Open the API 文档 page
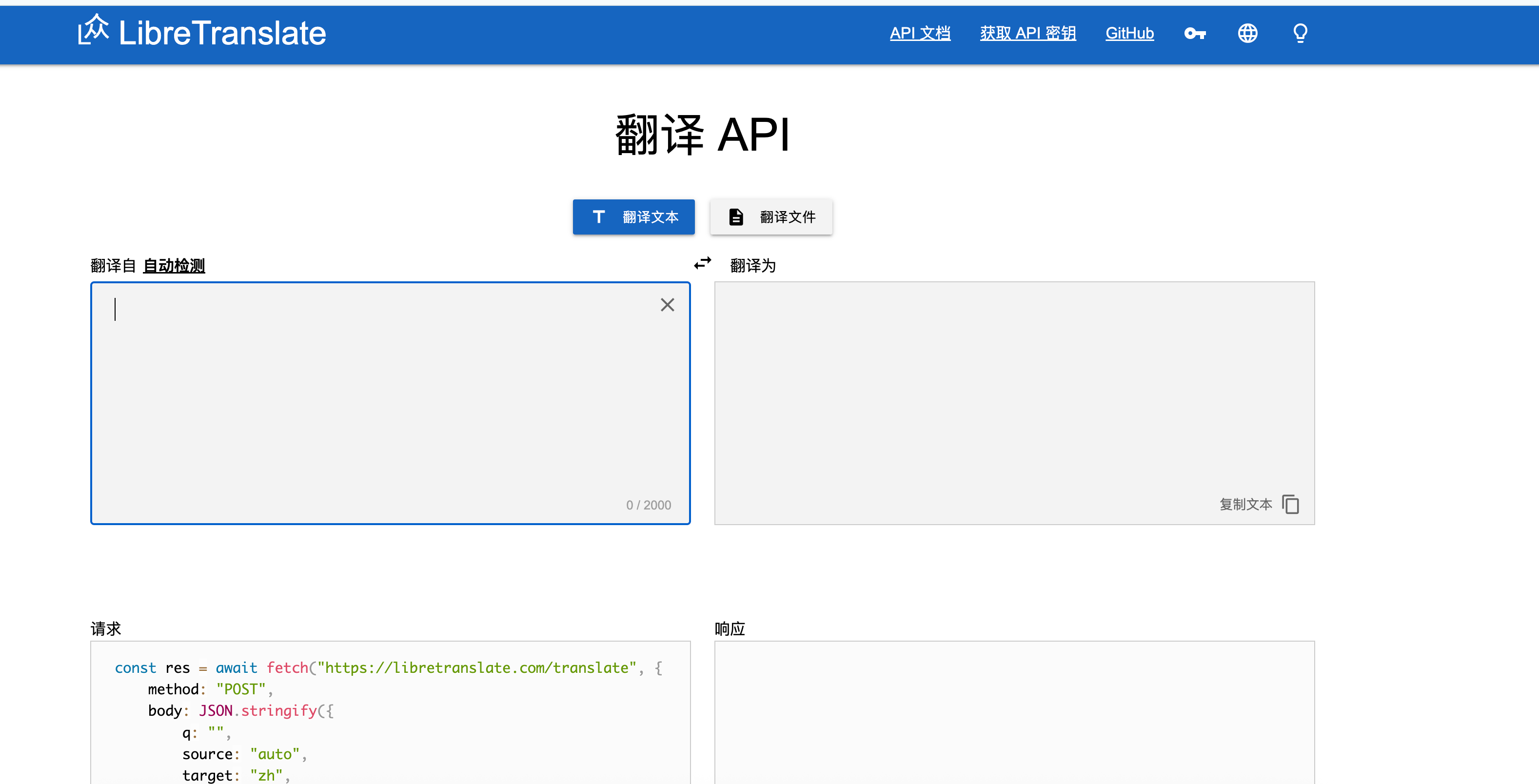This screenshot has width=1539, height=784. pos(920,33)
